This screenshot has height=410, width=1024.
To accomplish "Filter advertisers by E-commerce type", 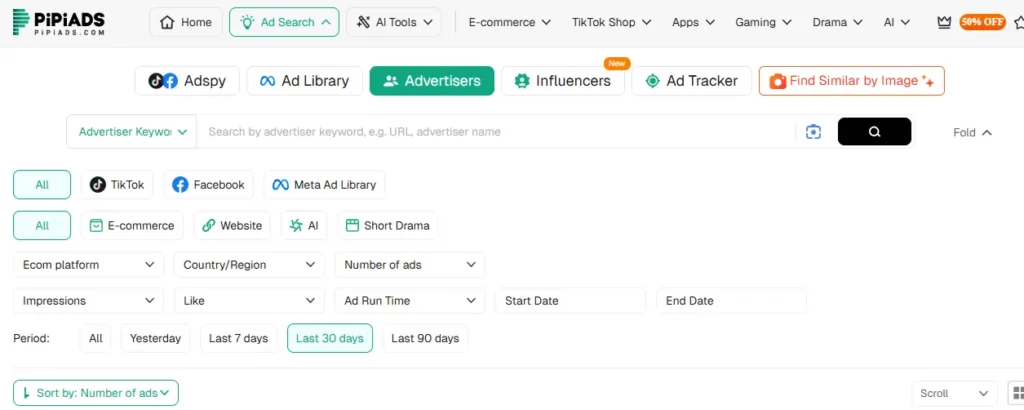I will [x=132, y=226].
